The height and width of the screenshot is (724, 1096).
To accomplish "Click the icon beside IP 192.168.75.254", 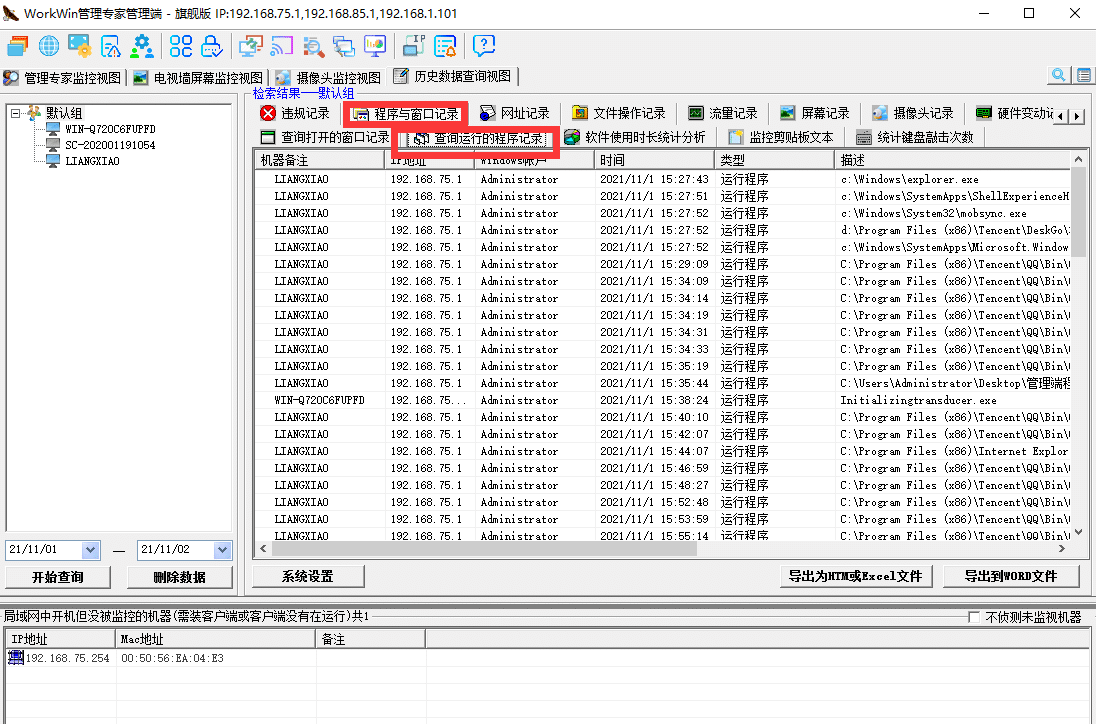I will tap(15, 658).
